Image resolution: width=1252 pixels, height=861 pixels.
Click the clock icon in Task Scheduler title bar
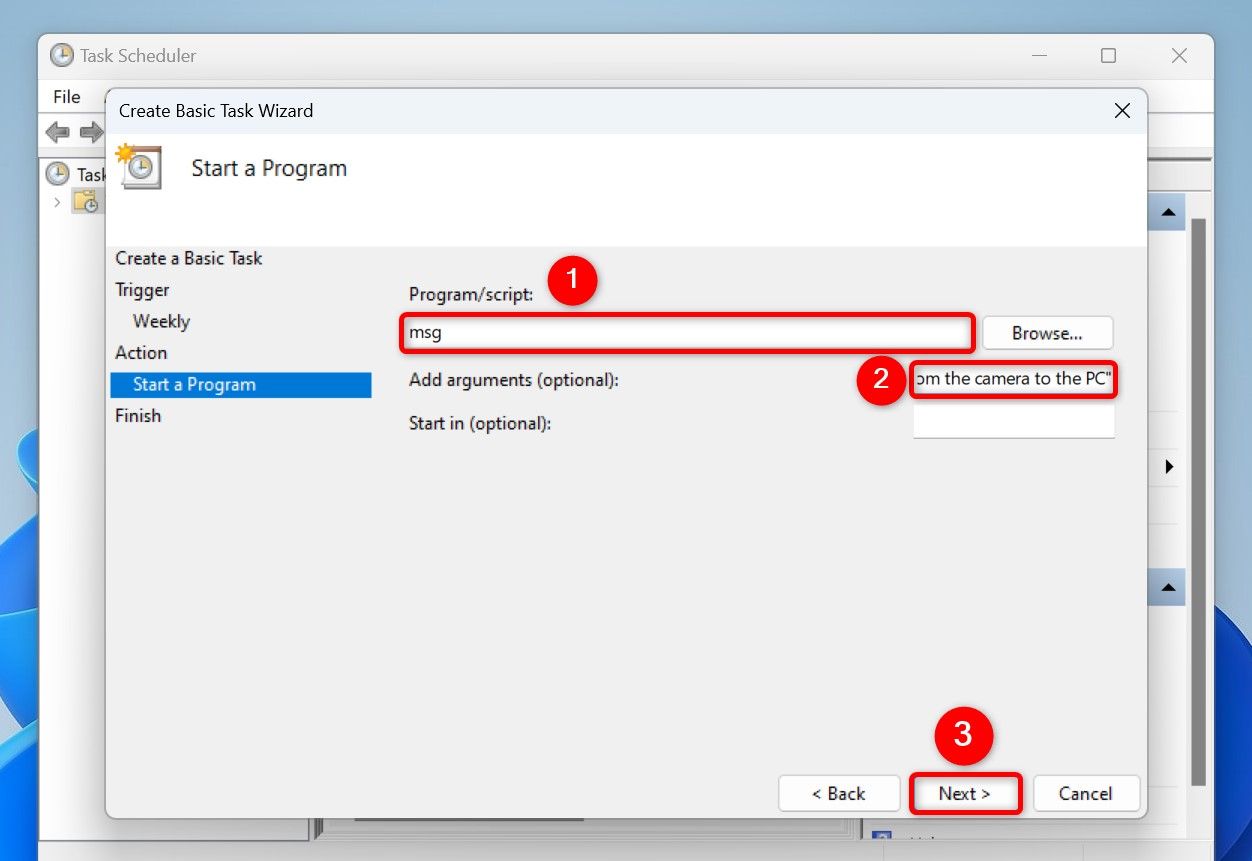(62, 56)
